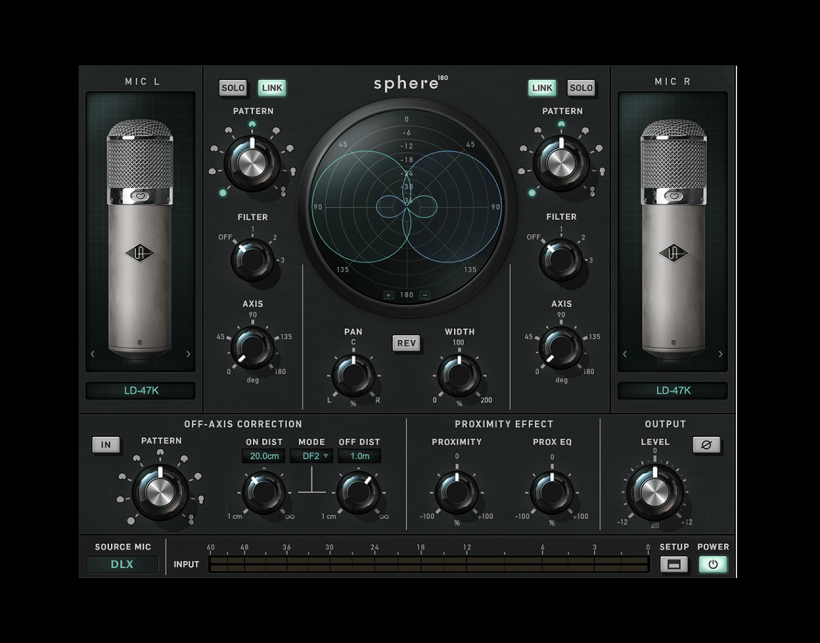This screenshot has width=820, height=643.
Task: Select Off-Axis Correction figure-8 pattern icon
Action: [x=191, y=520]
